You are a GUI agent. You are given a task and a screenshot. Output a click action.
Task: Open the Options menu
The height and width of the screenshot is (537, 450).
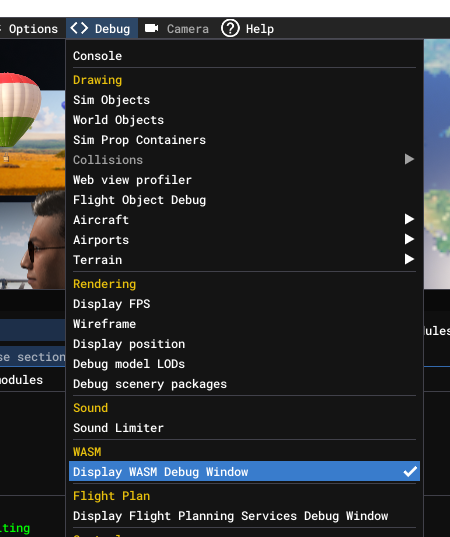coord(33,29)
